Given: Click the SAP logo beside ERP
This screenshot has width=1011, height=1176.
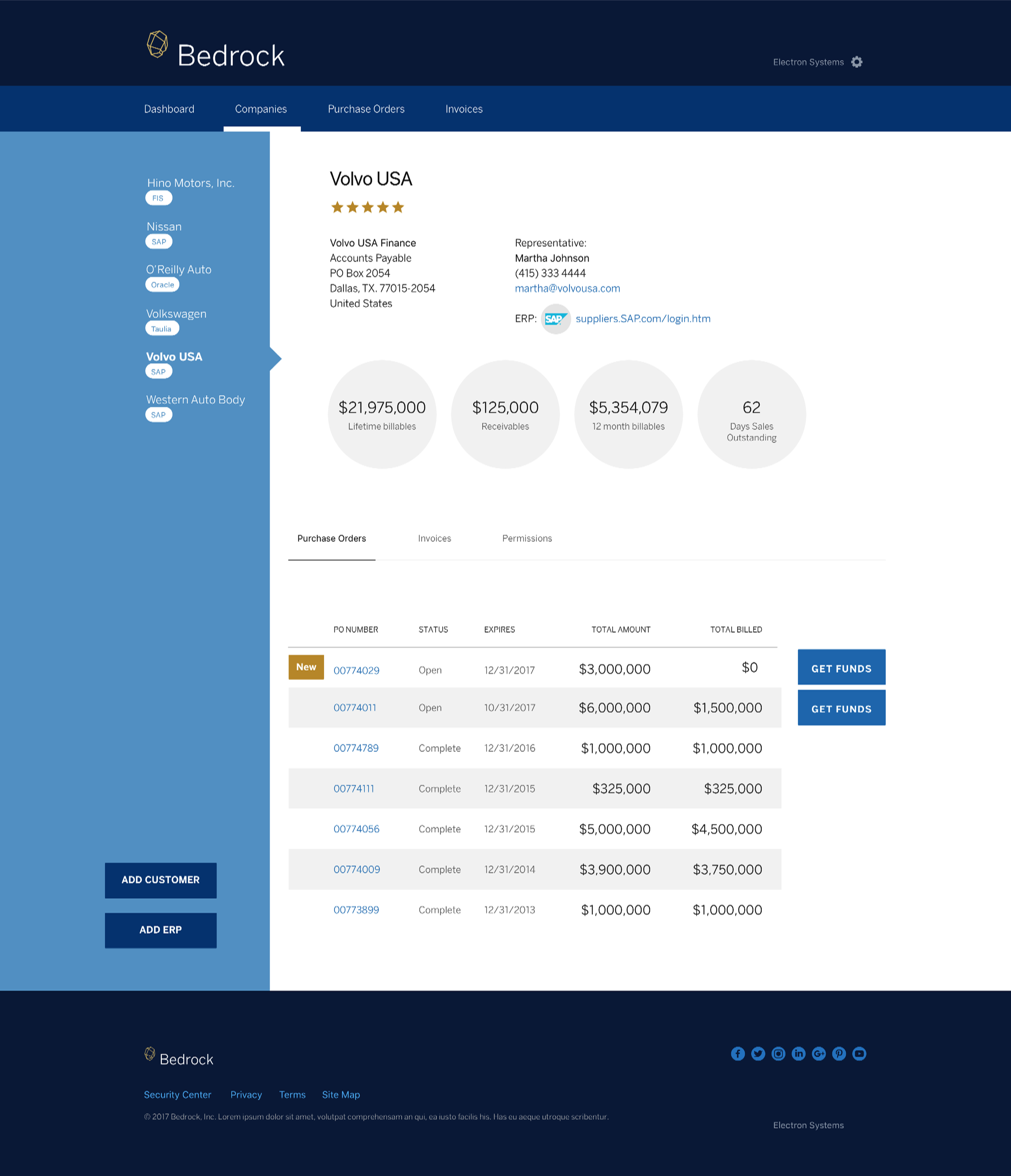Looking at the screenshot, I should pyautogui.click(x=555, y=319).
